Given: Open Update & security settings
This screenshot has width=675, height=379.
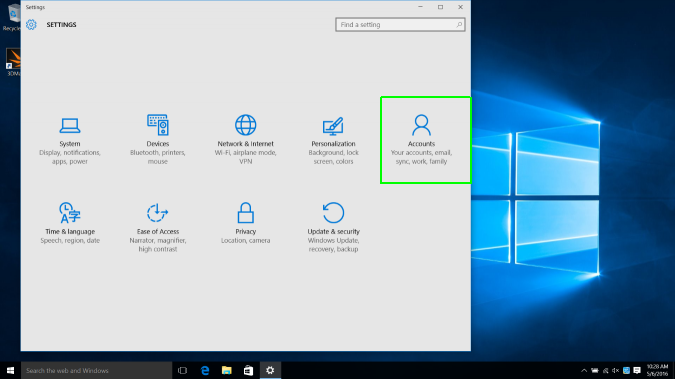Looking at the screenshot, I should [x=333, y=227].
